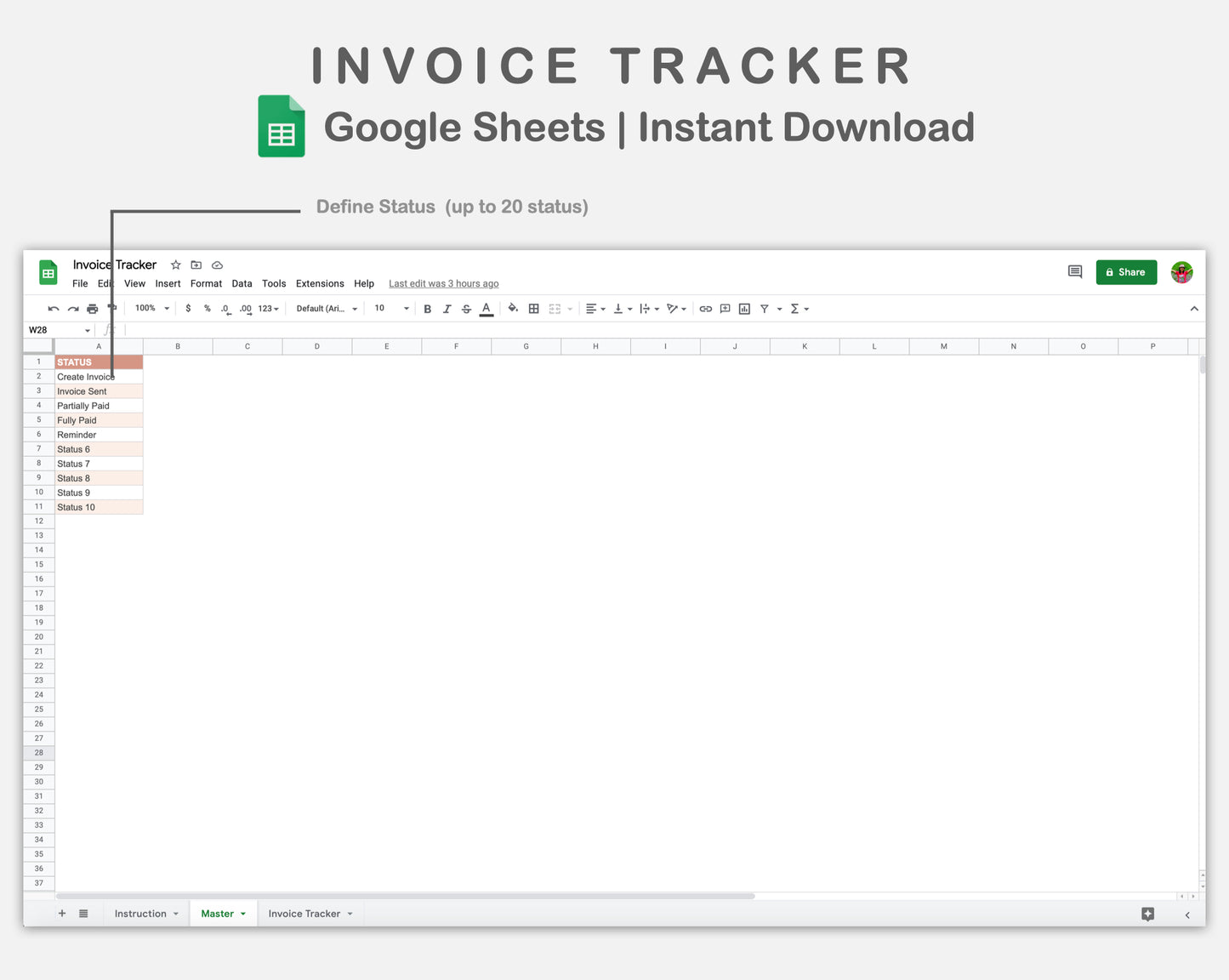Screen dimensions: 1229x980
Task: Click the insert link icon
Action: [705, 308]
